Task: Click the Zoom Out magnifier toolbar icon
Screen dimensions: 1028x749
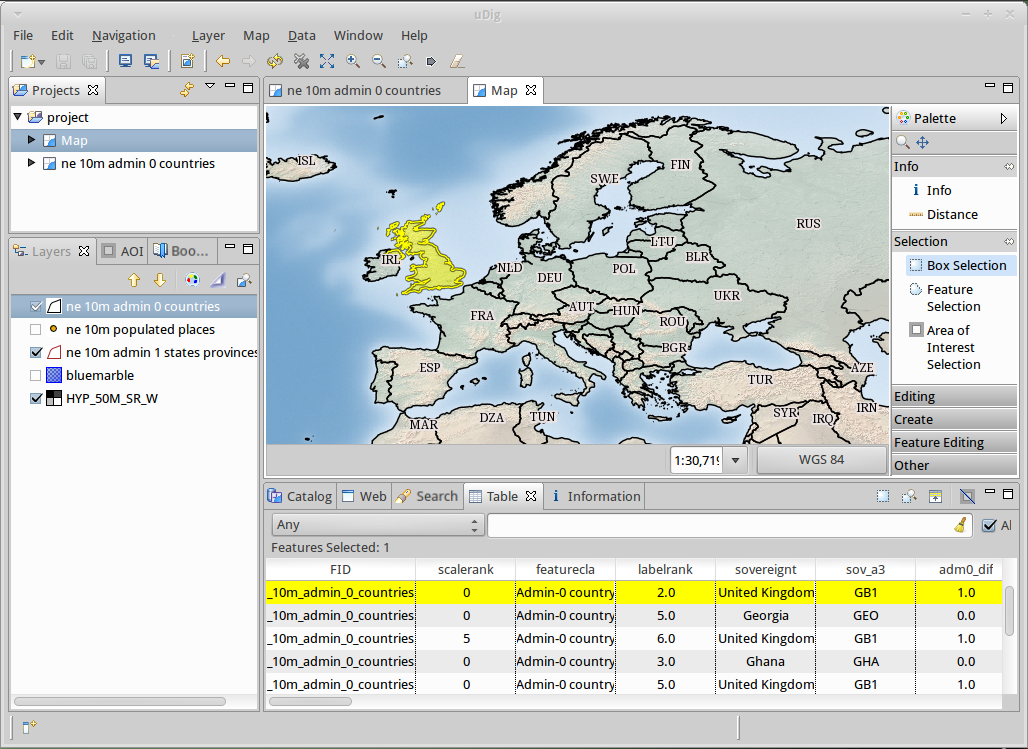Action: tap(379, 61)
